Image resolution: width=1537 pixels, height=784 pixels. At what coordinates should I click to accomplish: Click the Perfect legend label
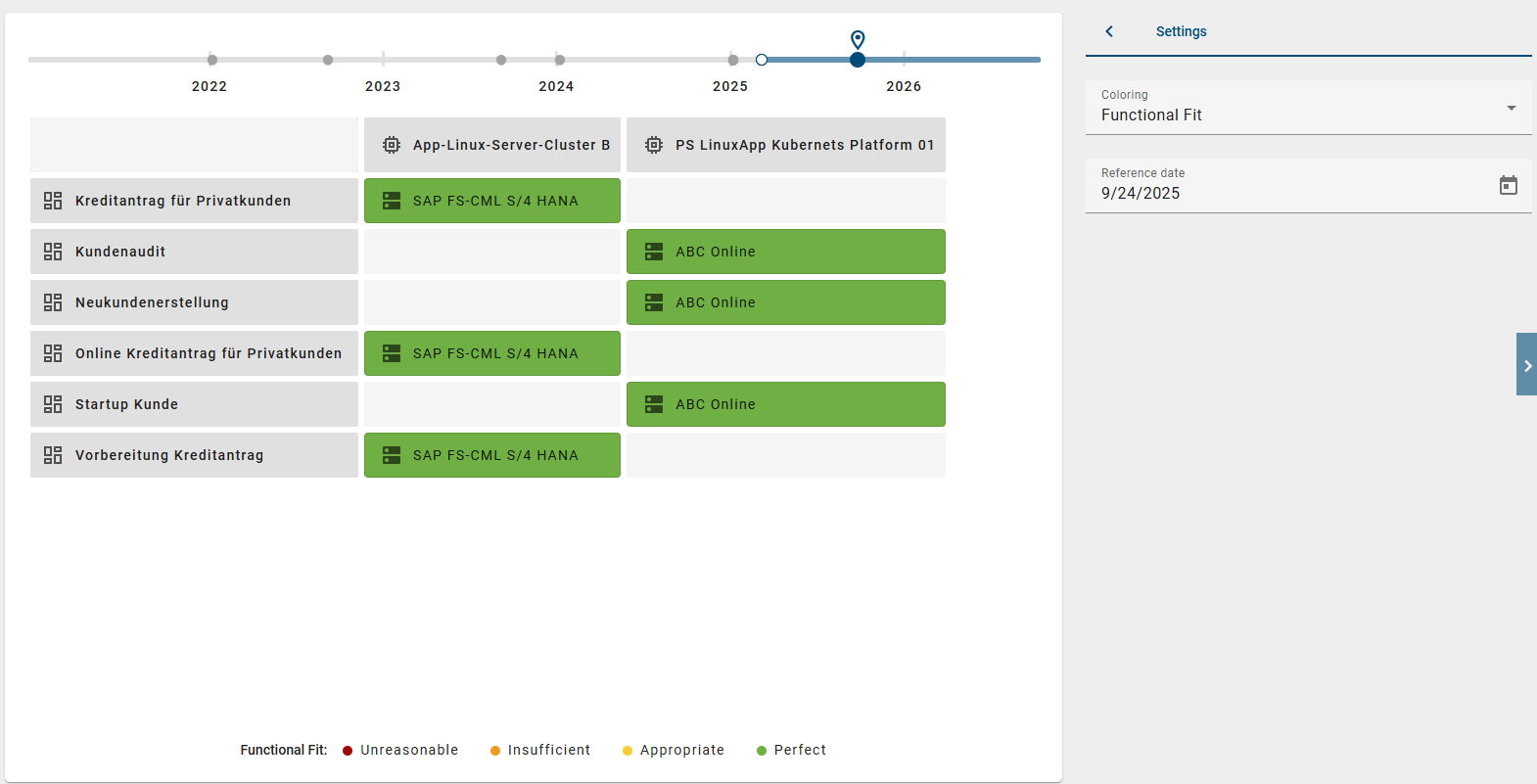(800, 750)
